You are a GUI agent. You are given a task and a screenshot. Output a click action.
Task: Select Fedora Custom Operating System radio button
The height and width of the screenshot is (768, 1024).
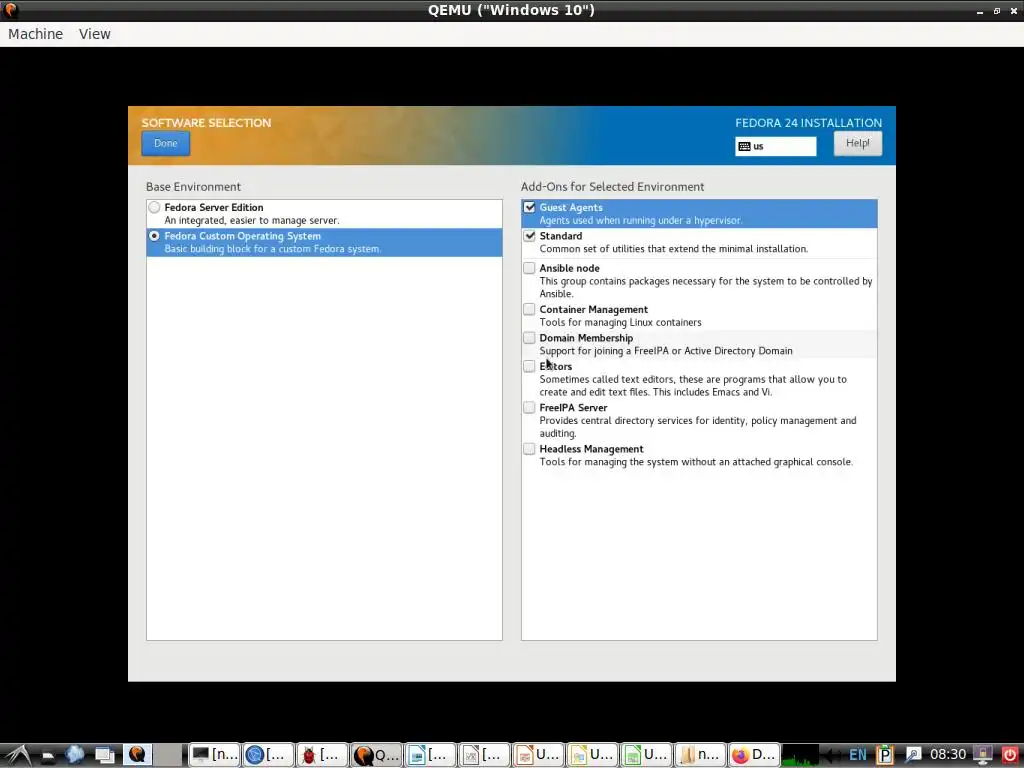point(154,236)
